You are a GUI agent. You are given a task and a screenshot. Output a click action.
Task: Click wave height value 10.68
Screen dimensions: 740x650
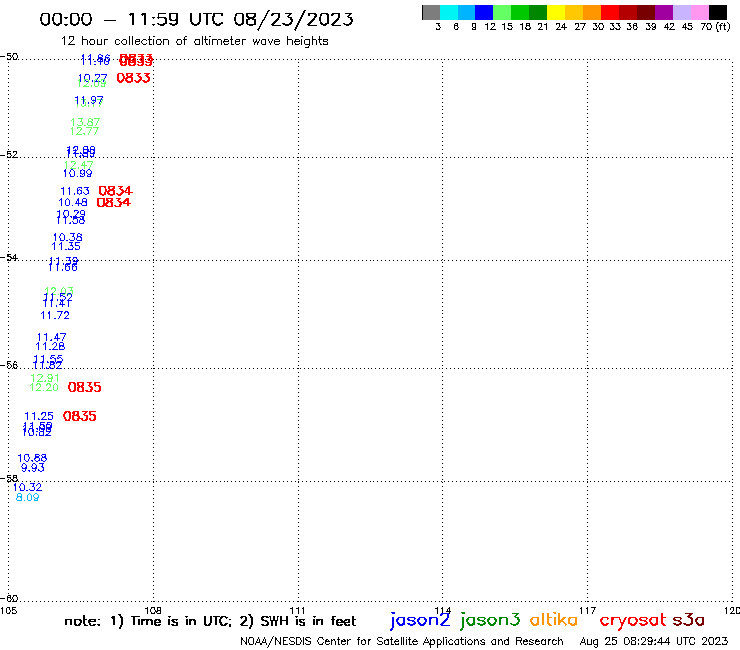click(x=32, y=458)
